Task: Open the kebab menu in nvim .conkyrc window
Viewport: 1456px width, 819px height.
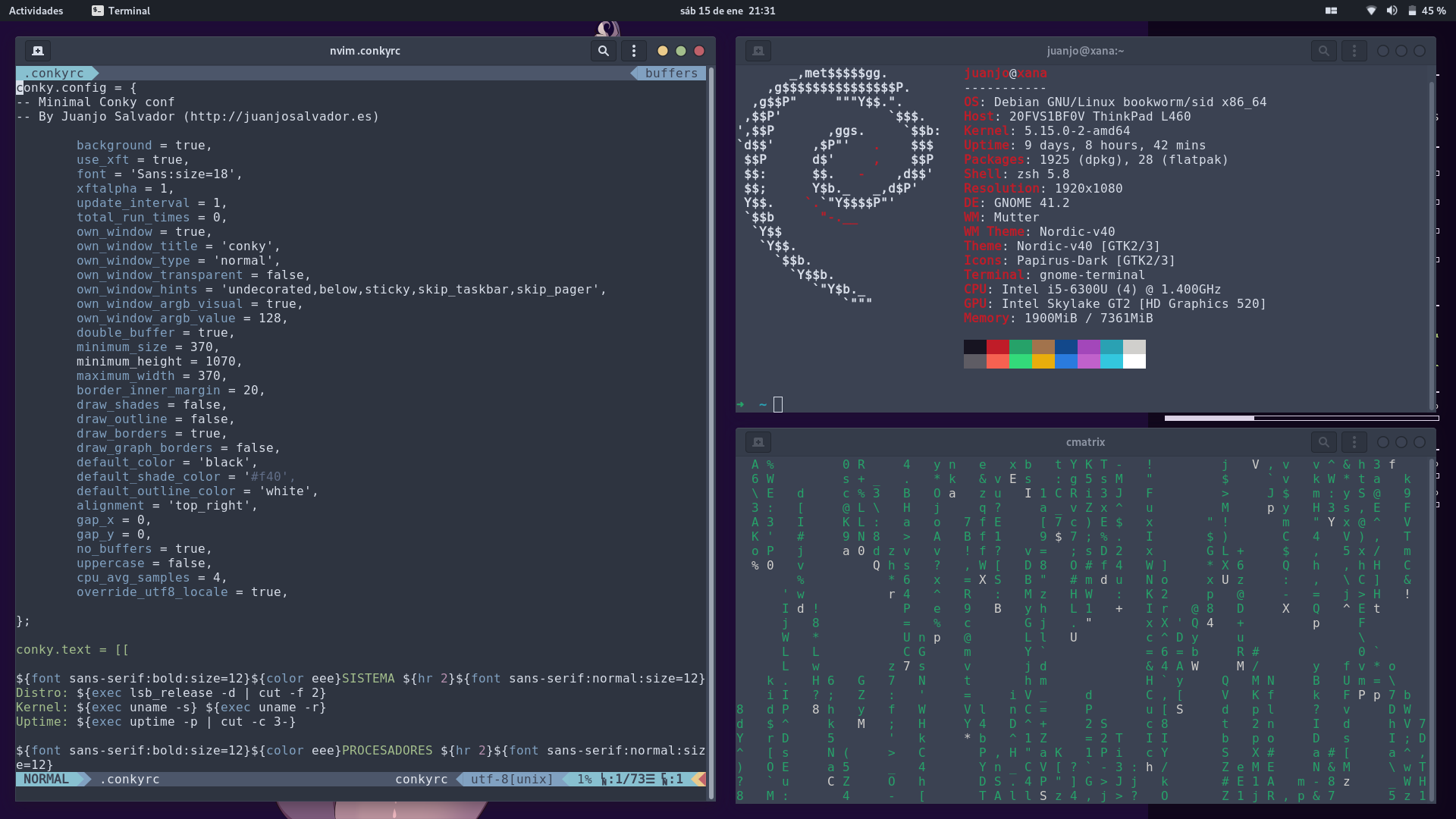Action: click(x=634, y=51)
